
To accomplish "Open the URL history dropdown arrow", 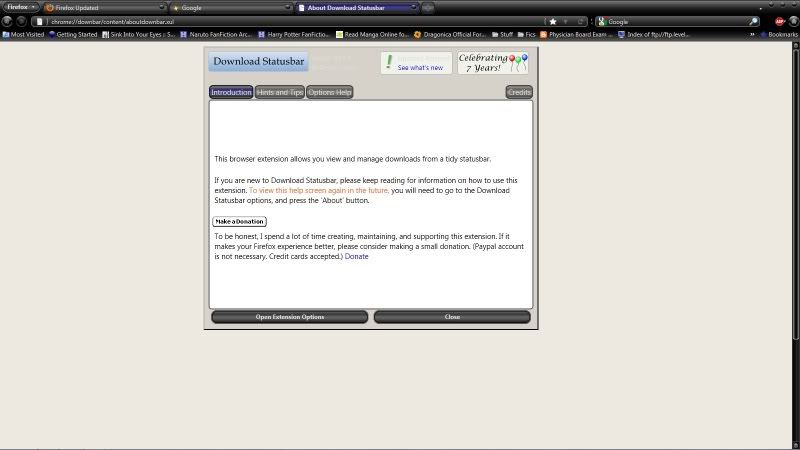I will (x=565, y=21).
